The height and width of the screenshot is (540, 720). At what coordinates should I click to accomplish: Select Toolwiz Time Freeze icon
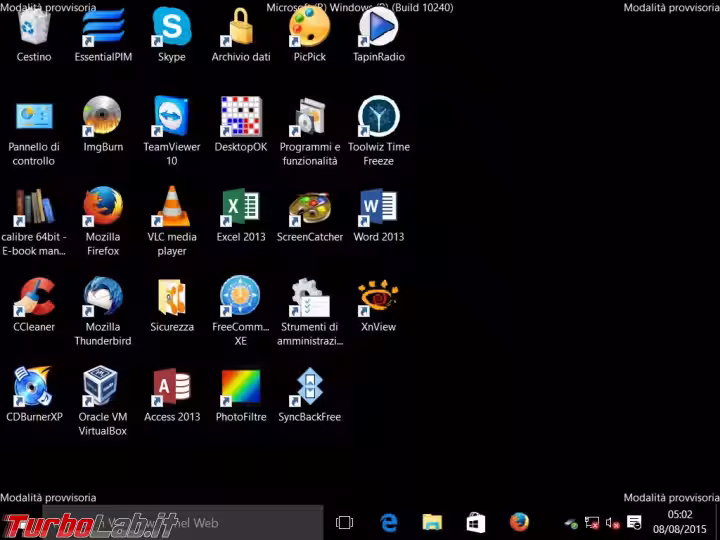[x=378, y=117]
